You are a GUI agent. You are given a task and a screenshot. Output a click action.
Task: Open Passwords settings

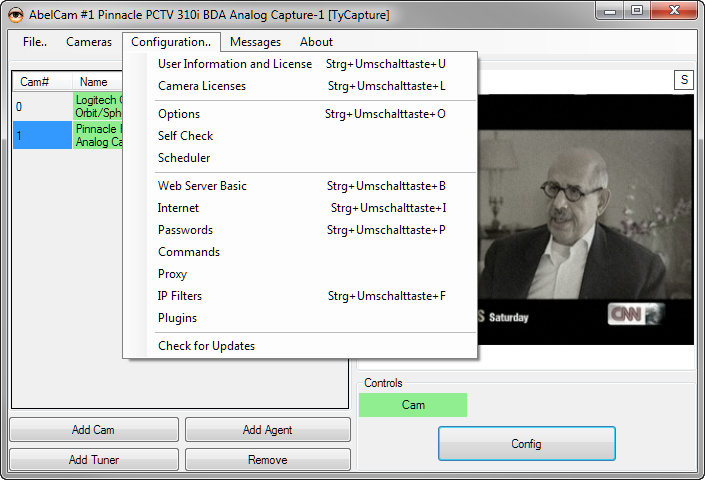[x=185, y=230]
